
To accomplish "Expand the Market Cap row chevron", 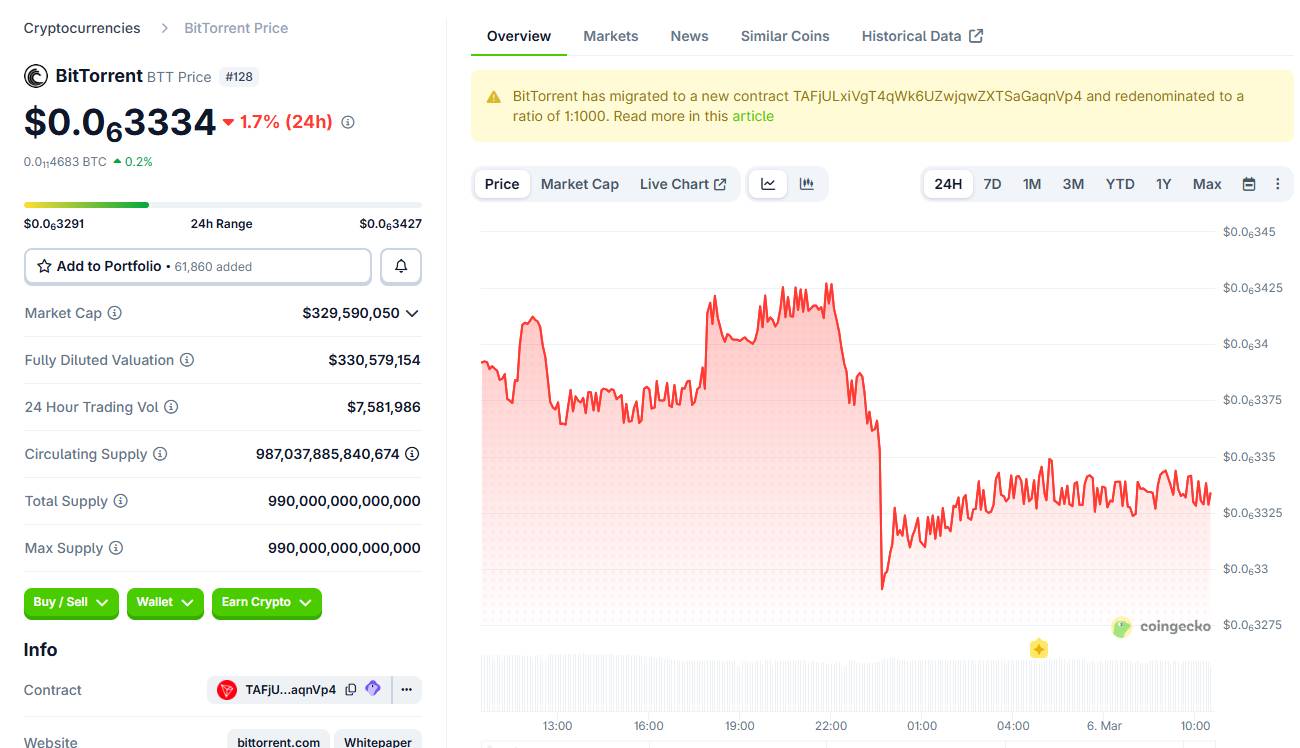I will 413,312.
